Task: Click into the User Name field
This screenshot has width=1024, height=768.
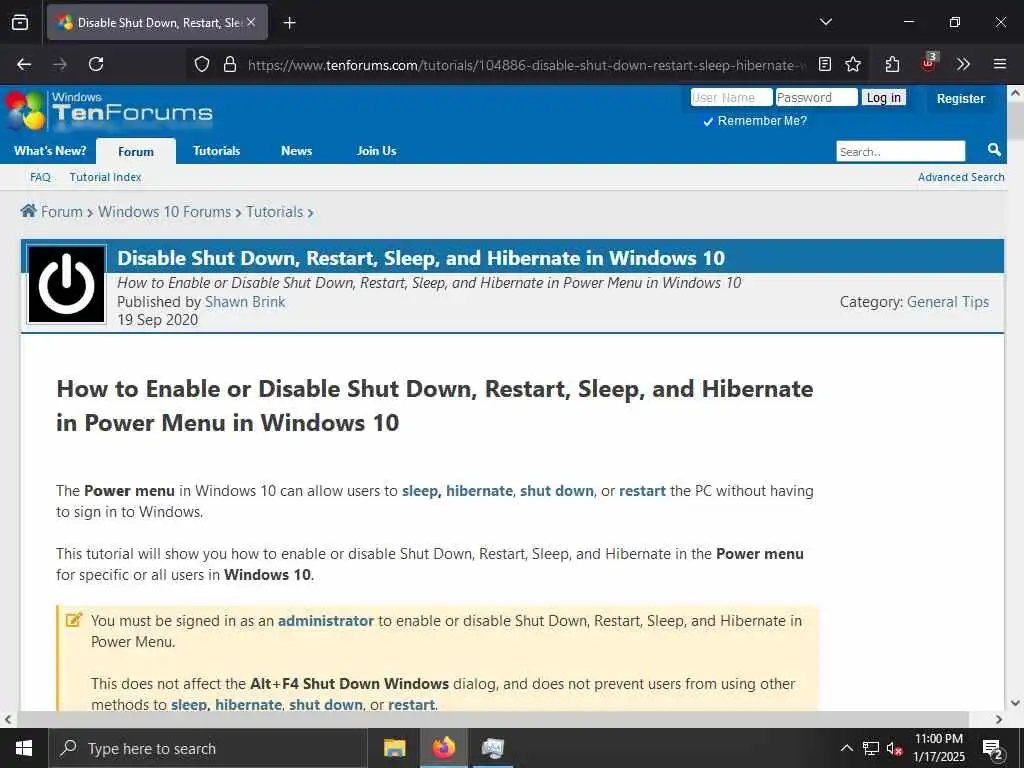Action: (731, 97)
